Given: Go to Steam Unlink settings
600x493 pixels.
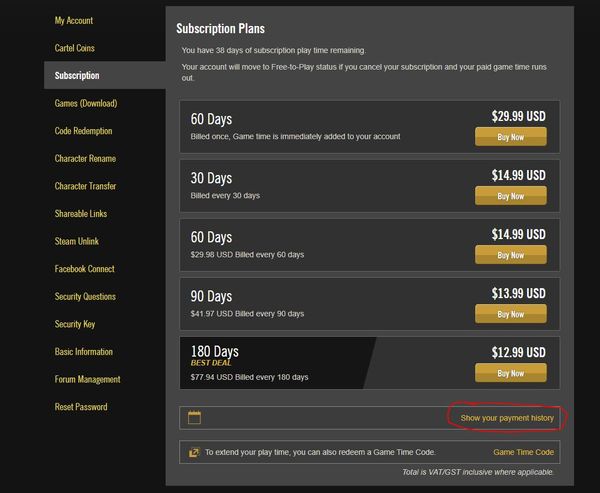Looking at the screenshot, I should [77, 241].
